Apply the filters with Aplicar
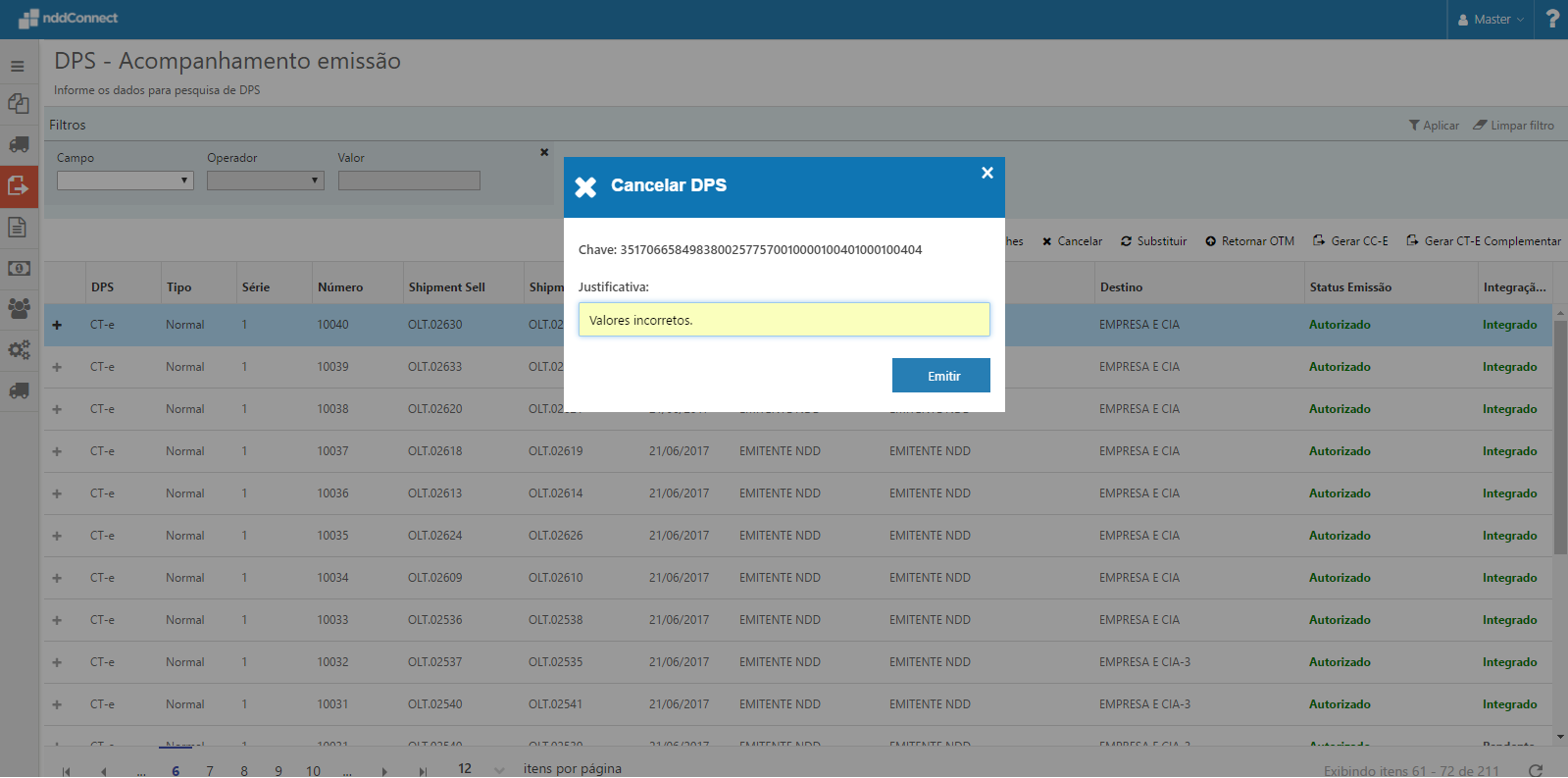 1434,126
